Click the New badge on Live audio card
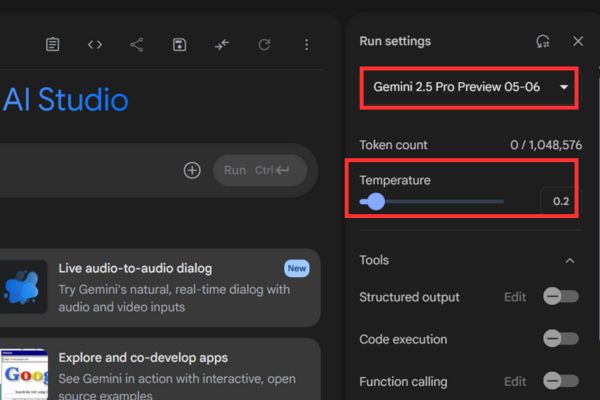The width and height of the screenshot is (600, 400). [x=297, y=268]
